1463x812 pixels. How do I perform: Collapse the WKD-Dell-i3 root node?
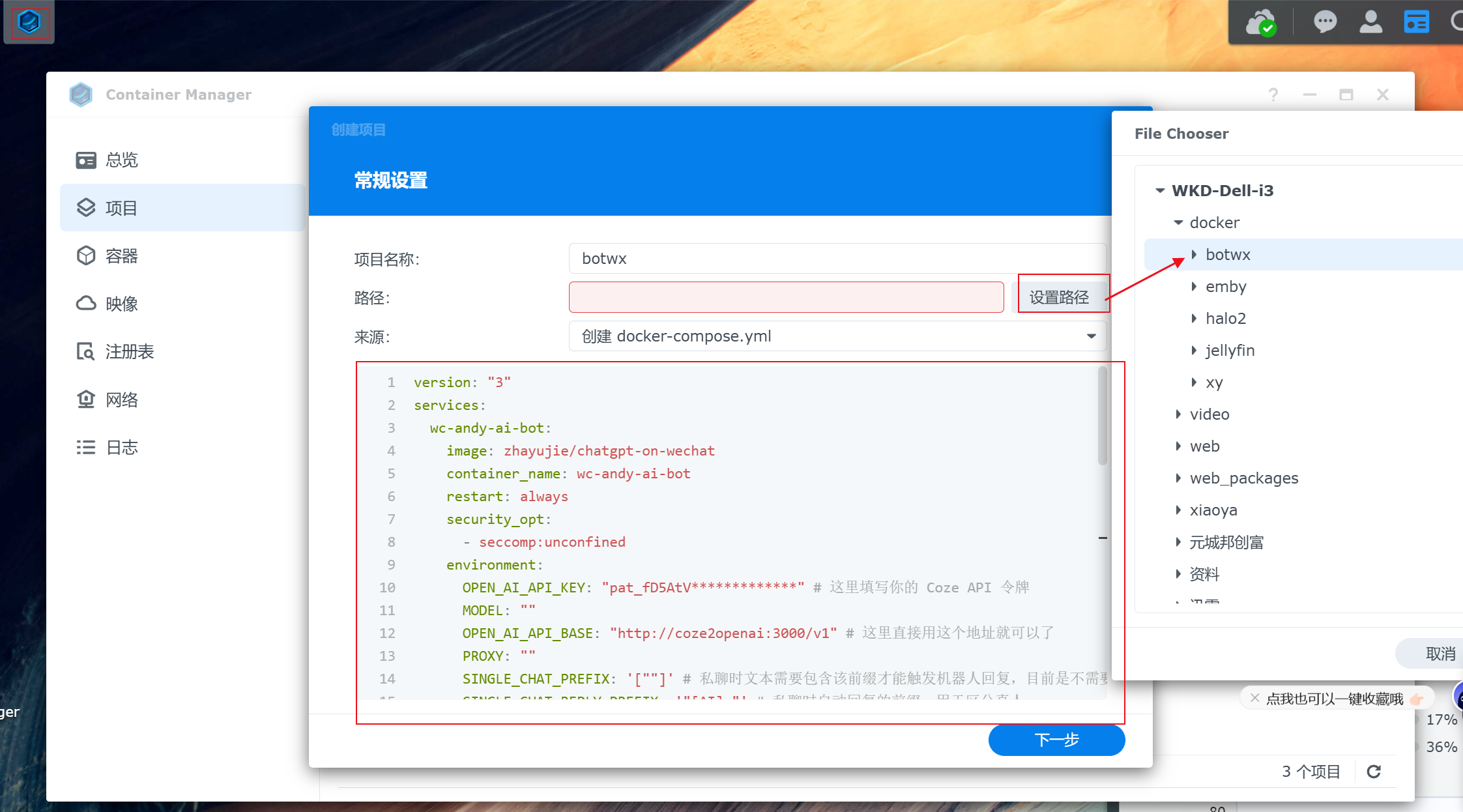[x=1160, y=191]
